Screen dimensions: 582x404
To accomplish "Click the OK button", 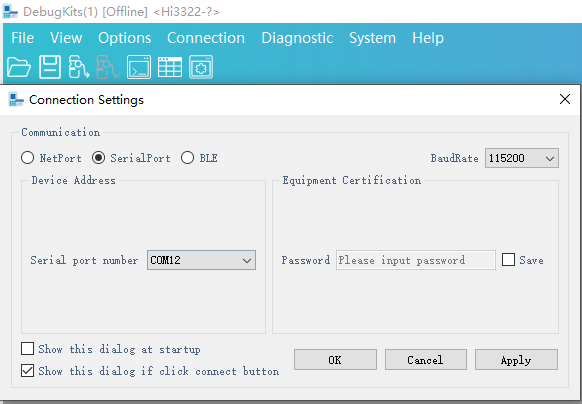I will point(335,359).
